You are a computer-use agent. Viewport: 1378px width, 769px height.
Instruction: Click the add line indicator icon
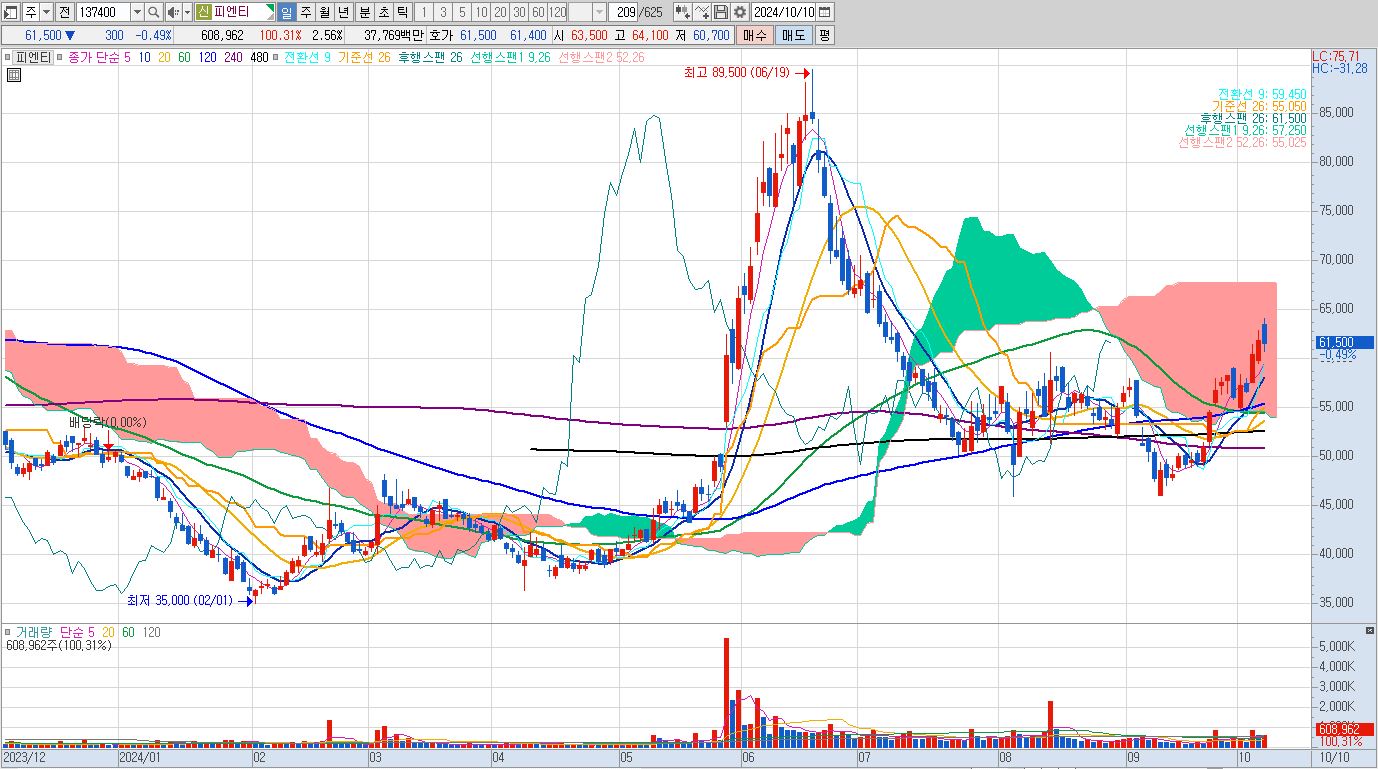point(702,12)
